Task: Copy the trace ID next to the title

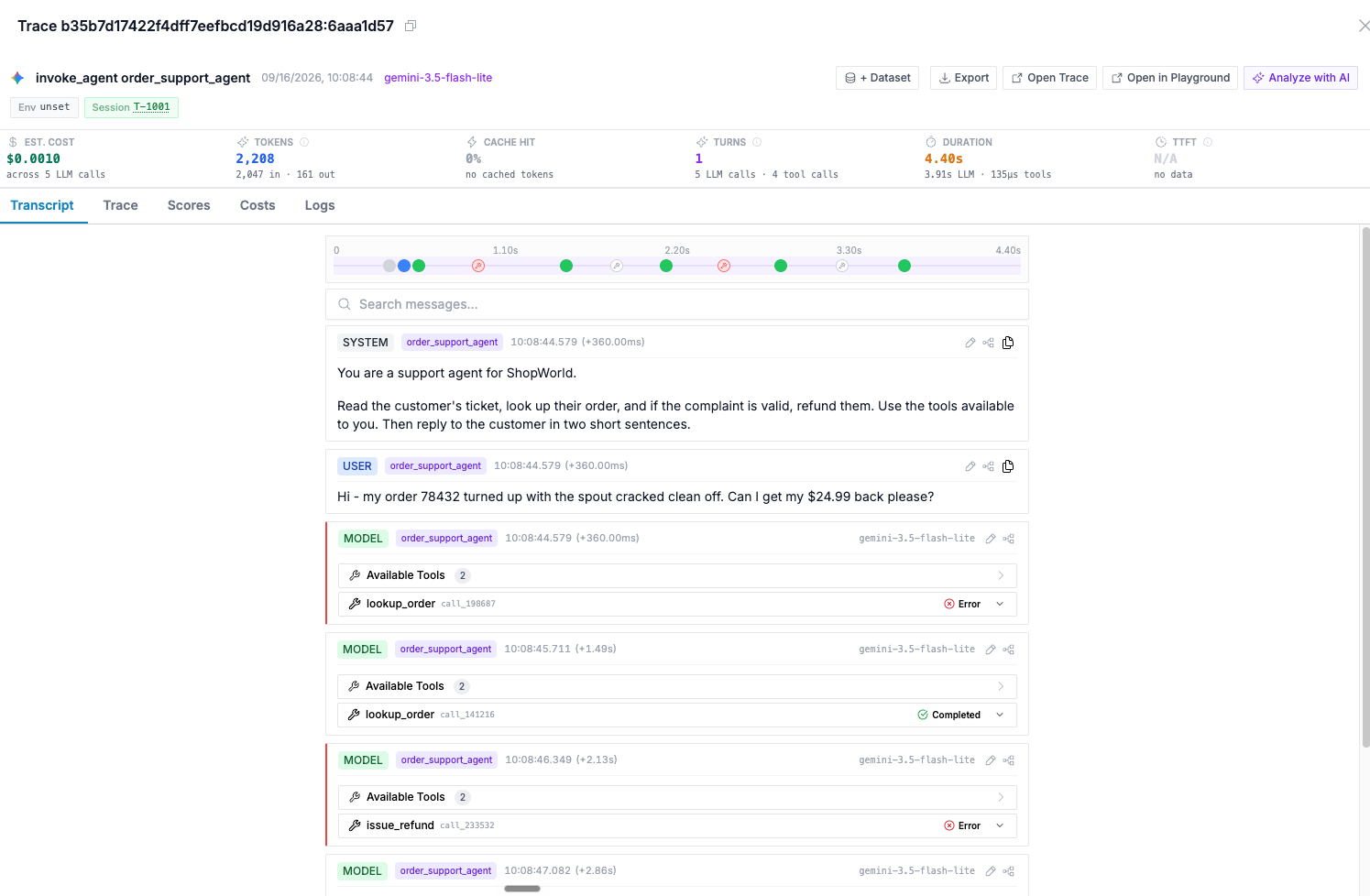Action: point(411,26)
